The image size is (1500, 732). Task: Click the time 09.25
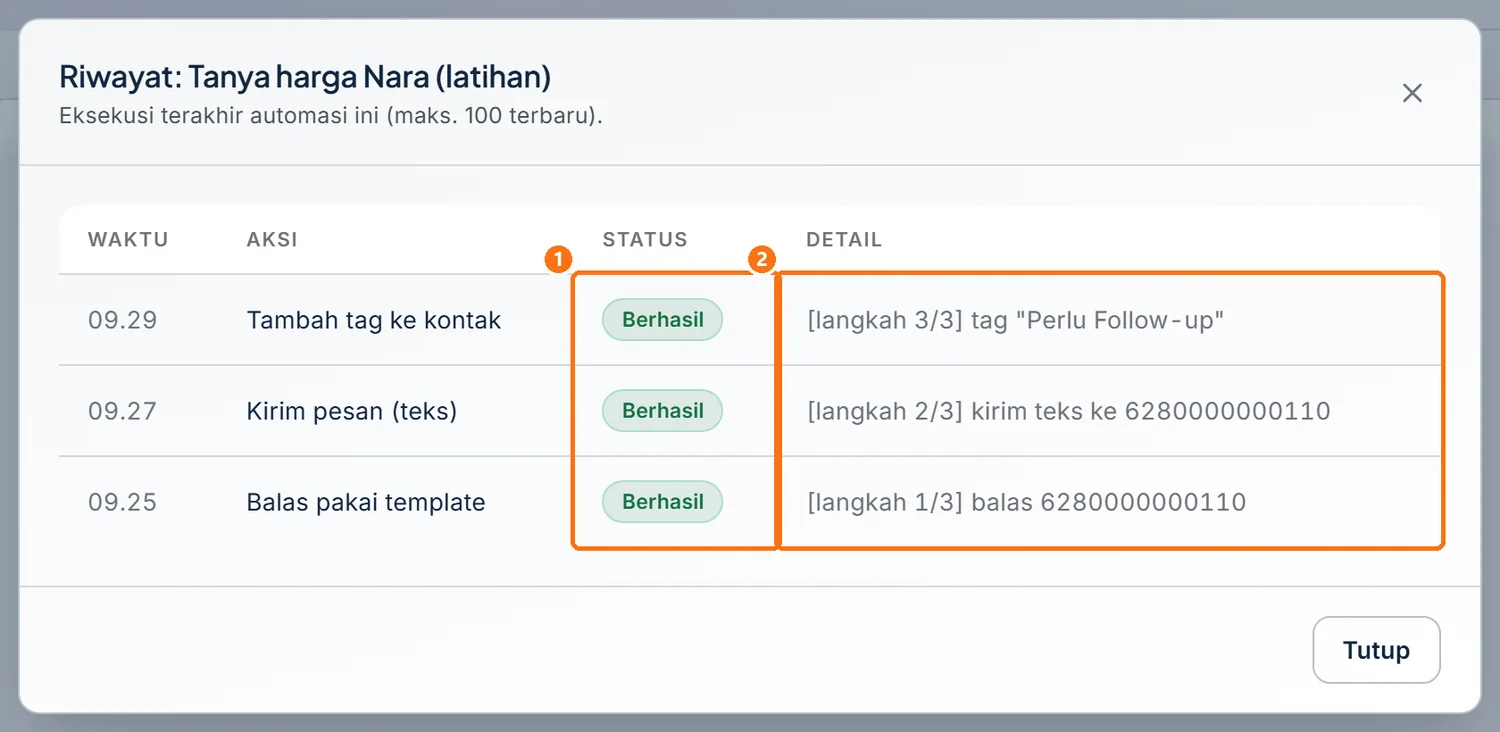click(x=122, y=502)
